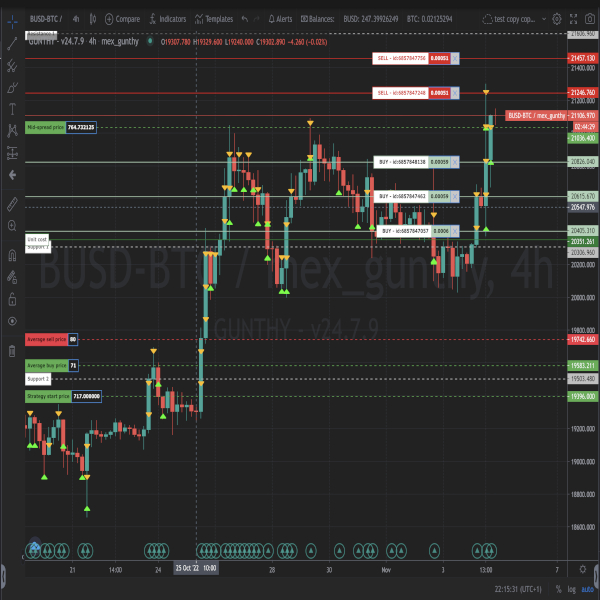
Task: Click the 25 Oct '22 time axis marker
Action: click(187, 569)
